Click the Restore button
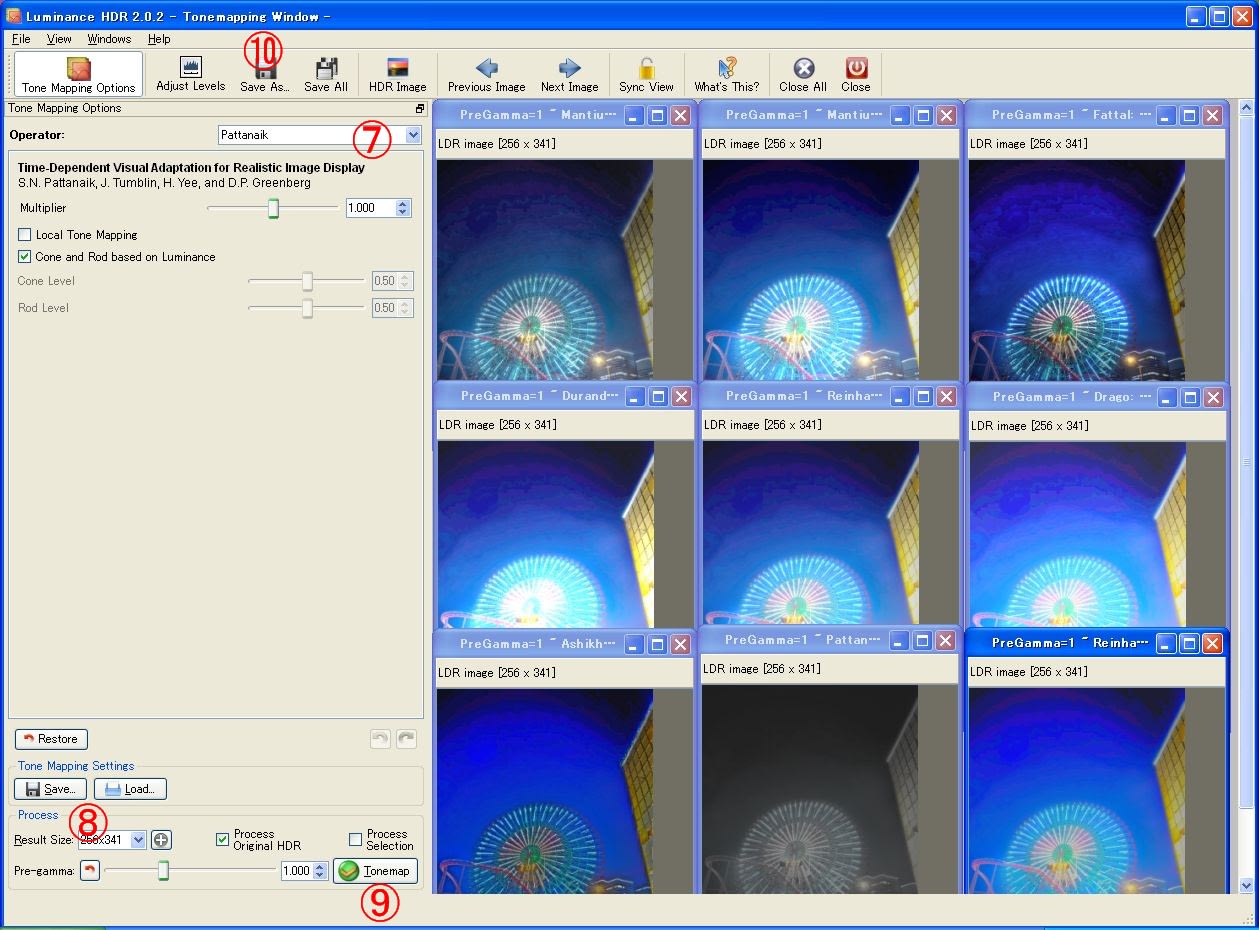This screenshot has width=1259, height=930. [51, 739]
